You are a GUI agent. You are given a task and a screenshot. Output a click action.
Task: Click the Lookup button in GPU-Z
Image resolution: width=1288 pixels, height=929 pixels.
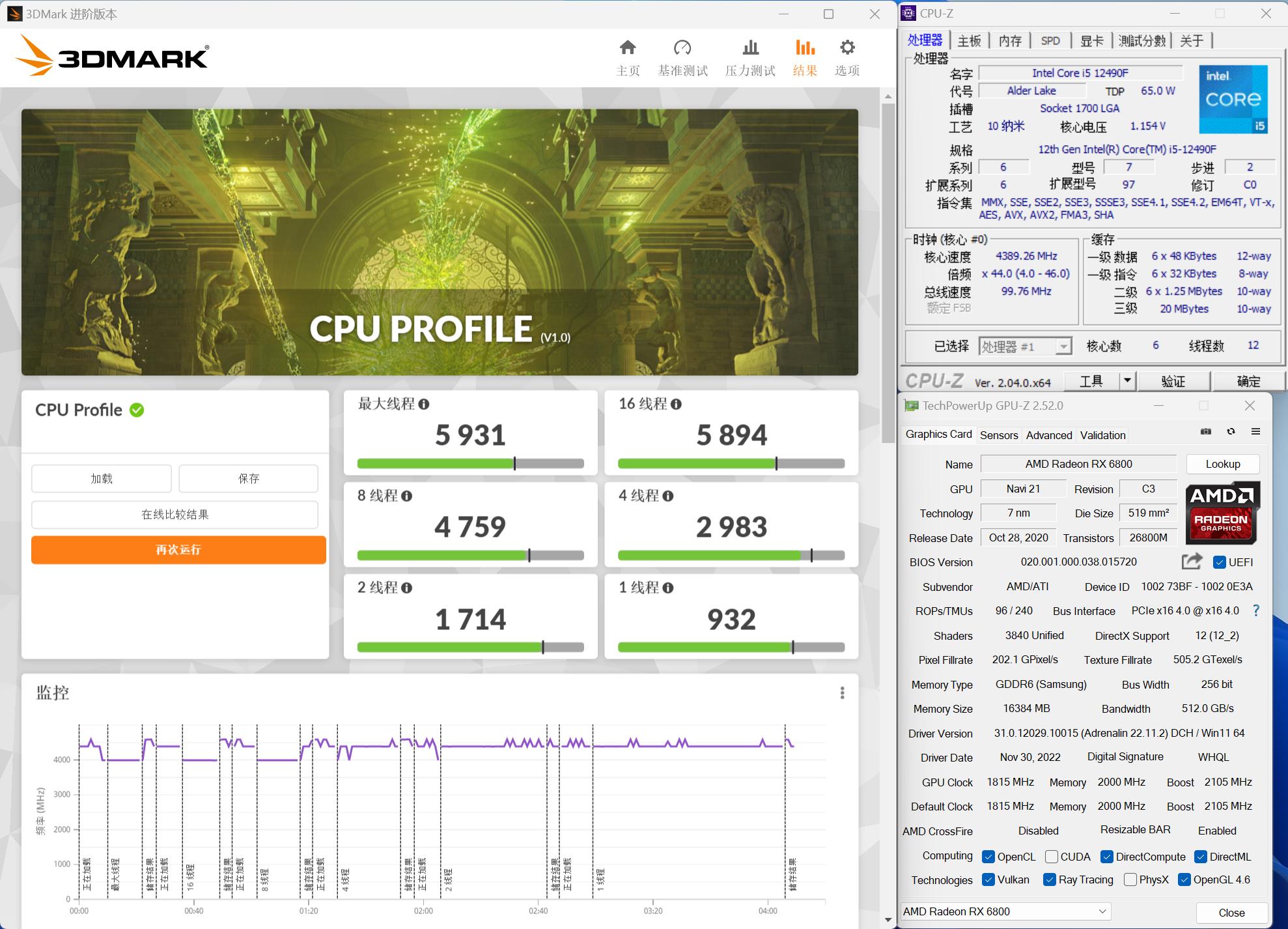pos(1222,464)
